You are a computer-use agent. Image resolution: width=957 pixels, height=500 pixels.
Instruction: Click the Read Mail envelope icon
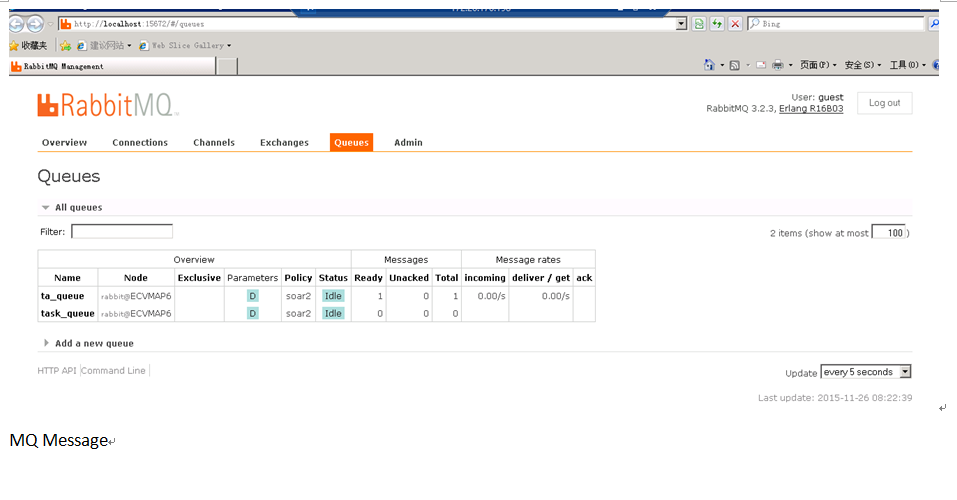761,65
